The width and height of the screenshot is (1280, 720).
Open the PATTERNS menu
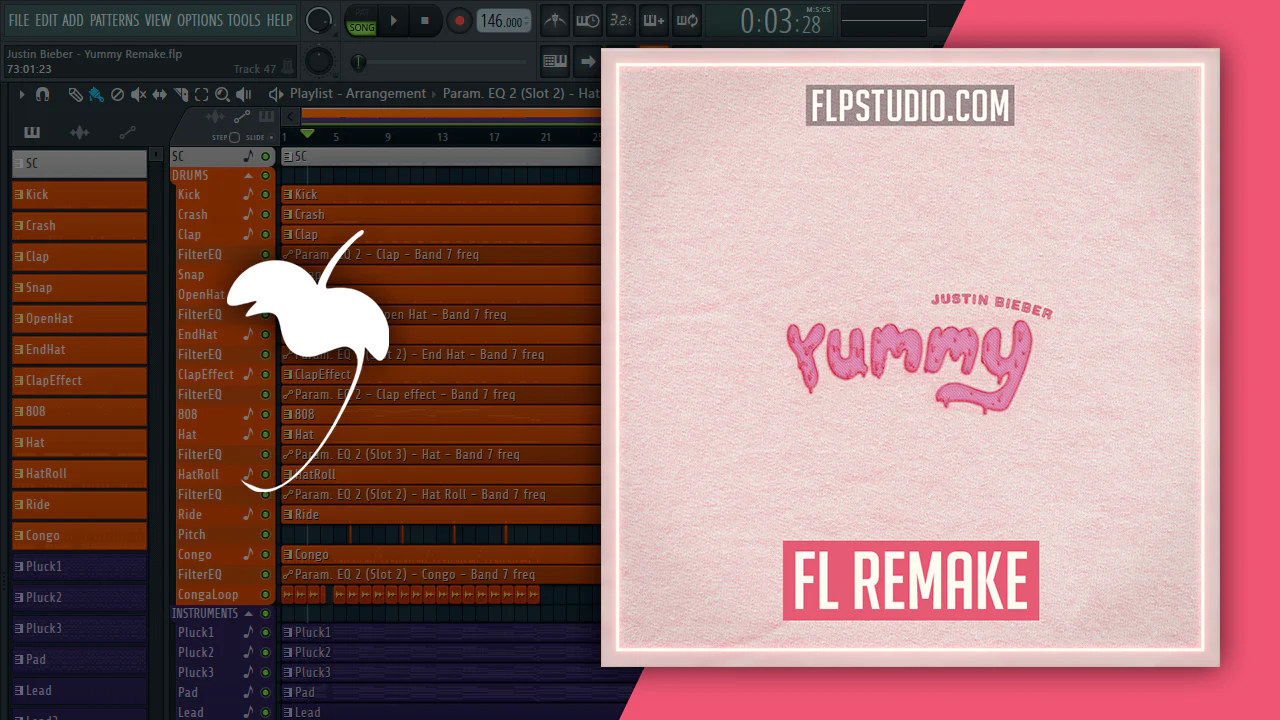114,20
